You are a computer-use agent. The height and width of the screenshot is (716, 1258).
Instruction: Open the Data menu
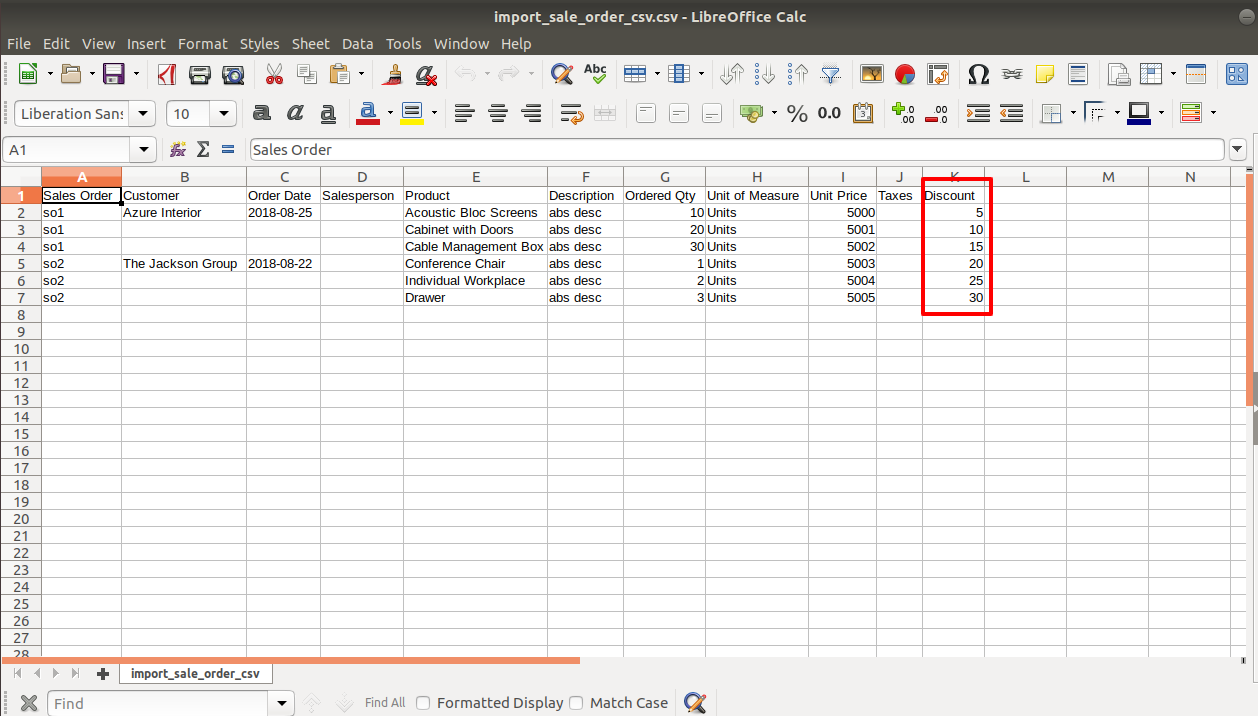pyautogui.click(x=357, y=44)
